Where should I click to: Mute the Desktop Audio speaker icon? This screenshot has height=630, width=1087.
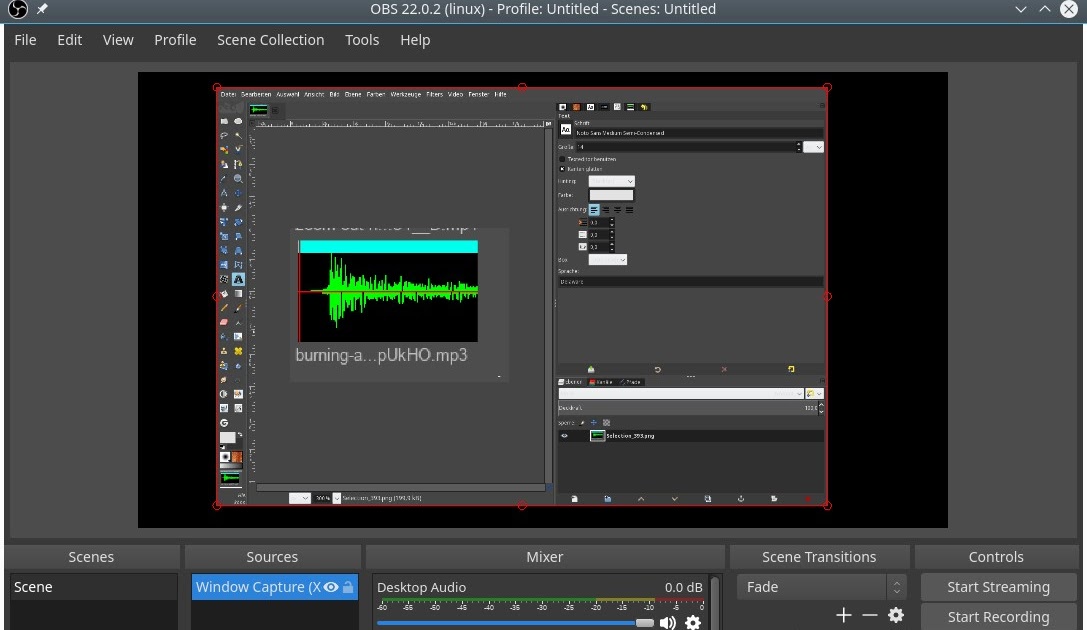667,622
